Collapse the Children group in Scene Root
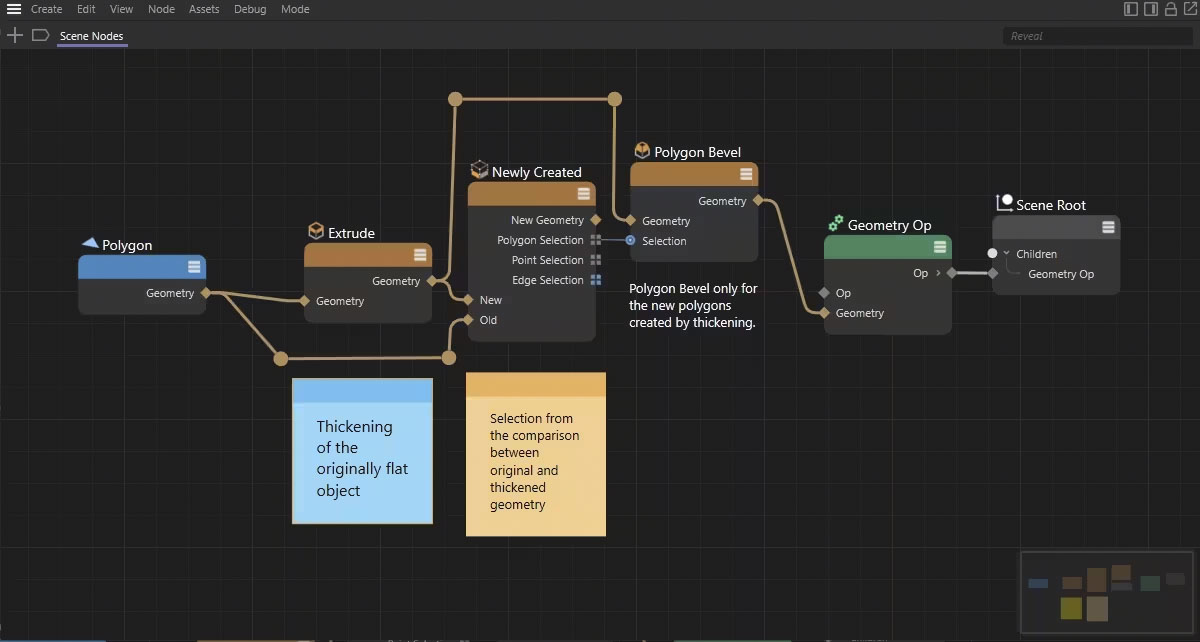Viewport: 1200px width, 642px height. 1007,254
